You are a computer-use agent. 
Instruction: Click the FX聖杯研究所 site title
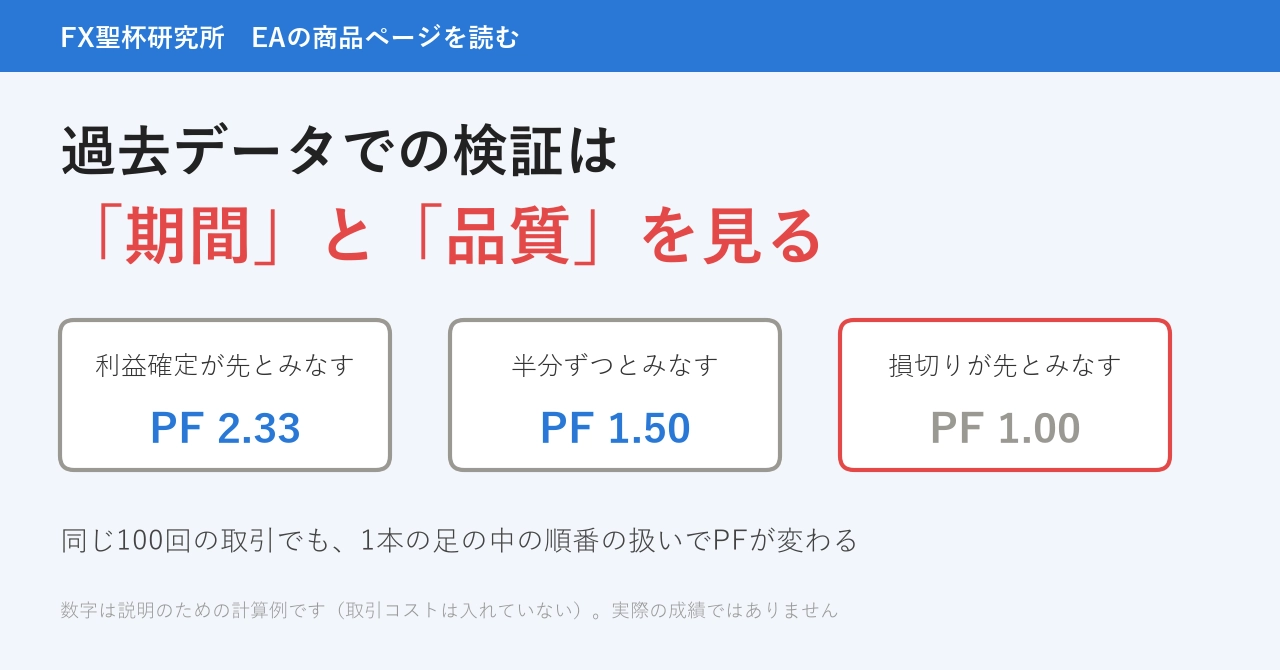(x=142, y=37)
